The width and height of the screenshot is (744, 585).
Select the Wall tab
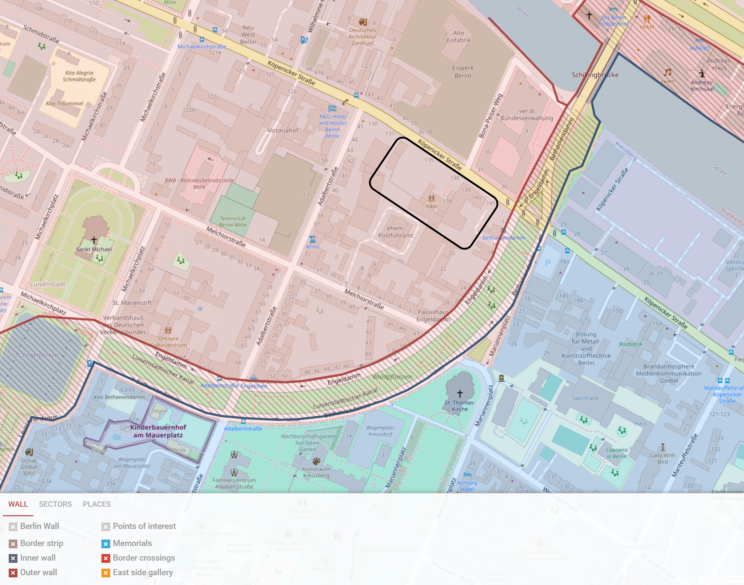(x=17, y=504)
